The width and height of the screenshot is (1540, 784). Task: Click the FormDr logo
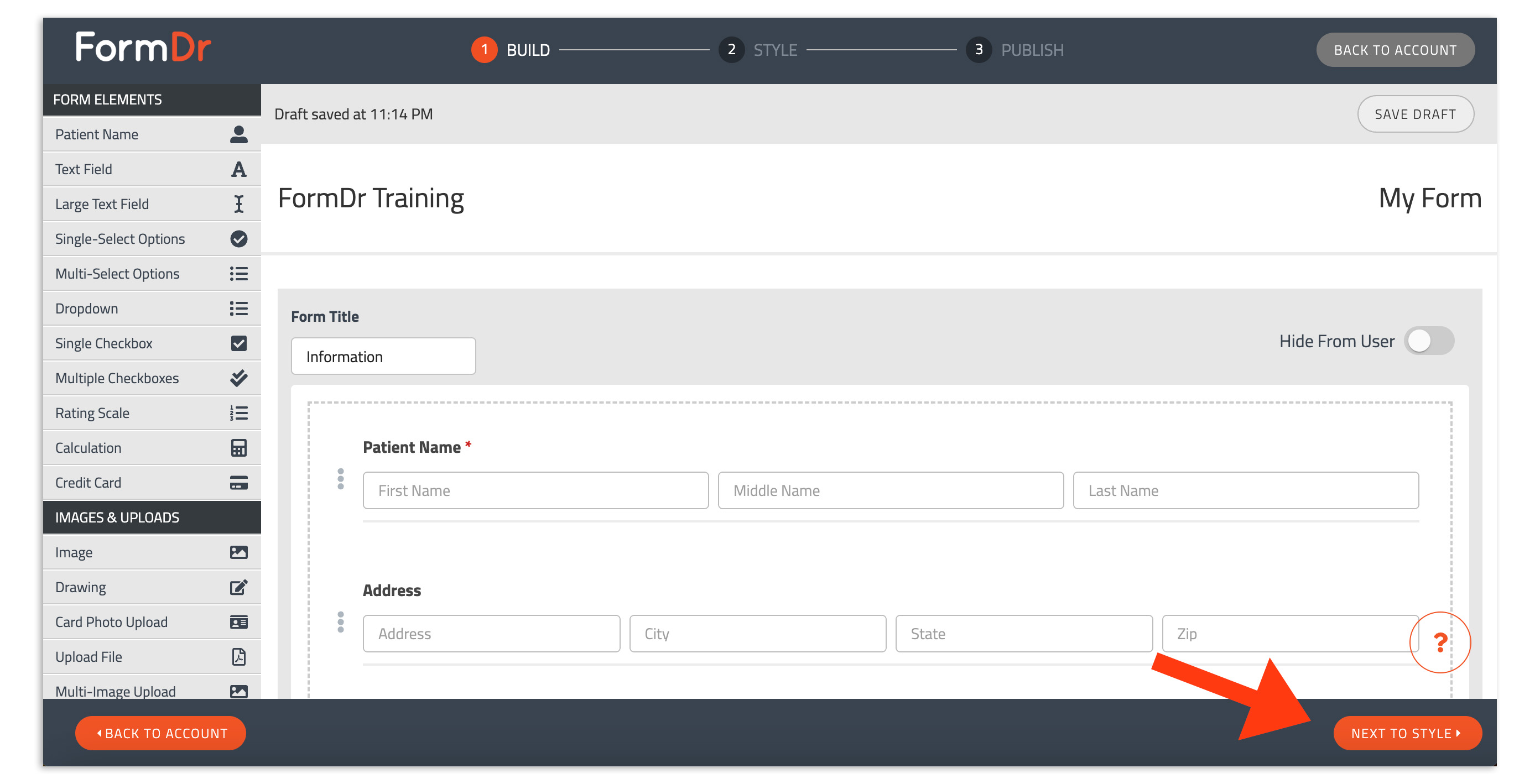[143, 46]
